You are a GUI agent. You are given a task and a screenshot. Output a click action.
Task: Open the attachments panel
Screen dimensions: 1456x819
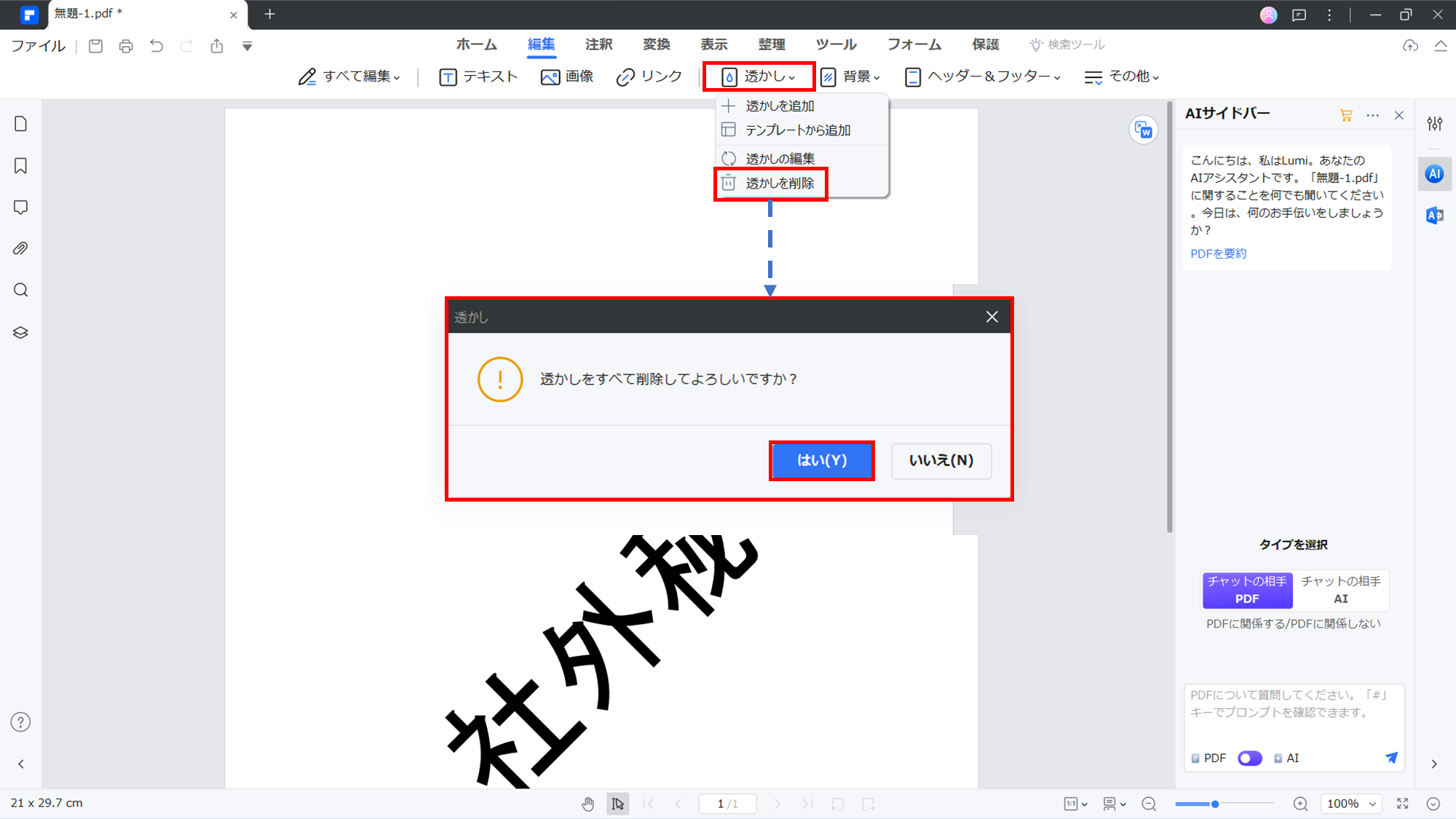tap(20, 248)
